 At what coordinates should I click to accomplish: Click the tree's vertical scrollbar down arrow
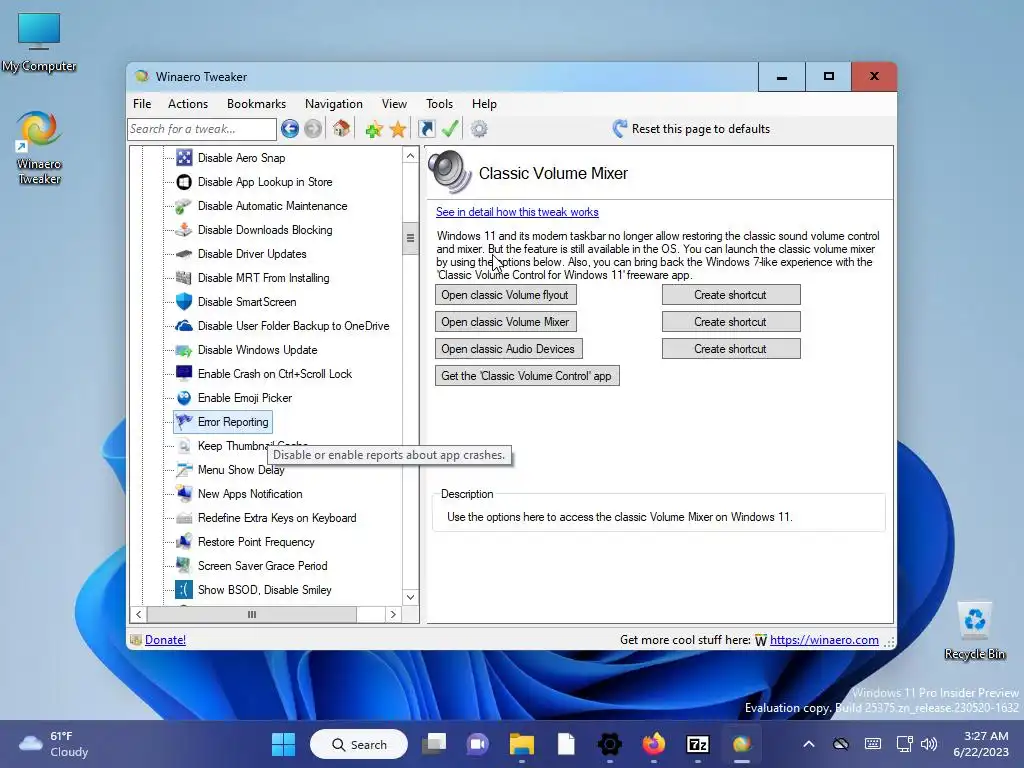pos(410,597)
